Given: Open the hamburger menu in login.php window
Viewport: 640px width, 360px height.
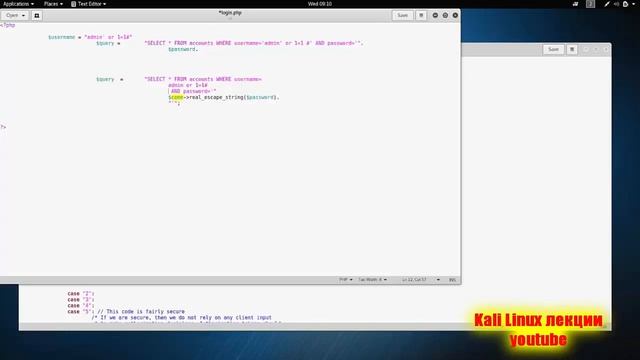Looking at the screenshot, I should [x=421, y=16].
